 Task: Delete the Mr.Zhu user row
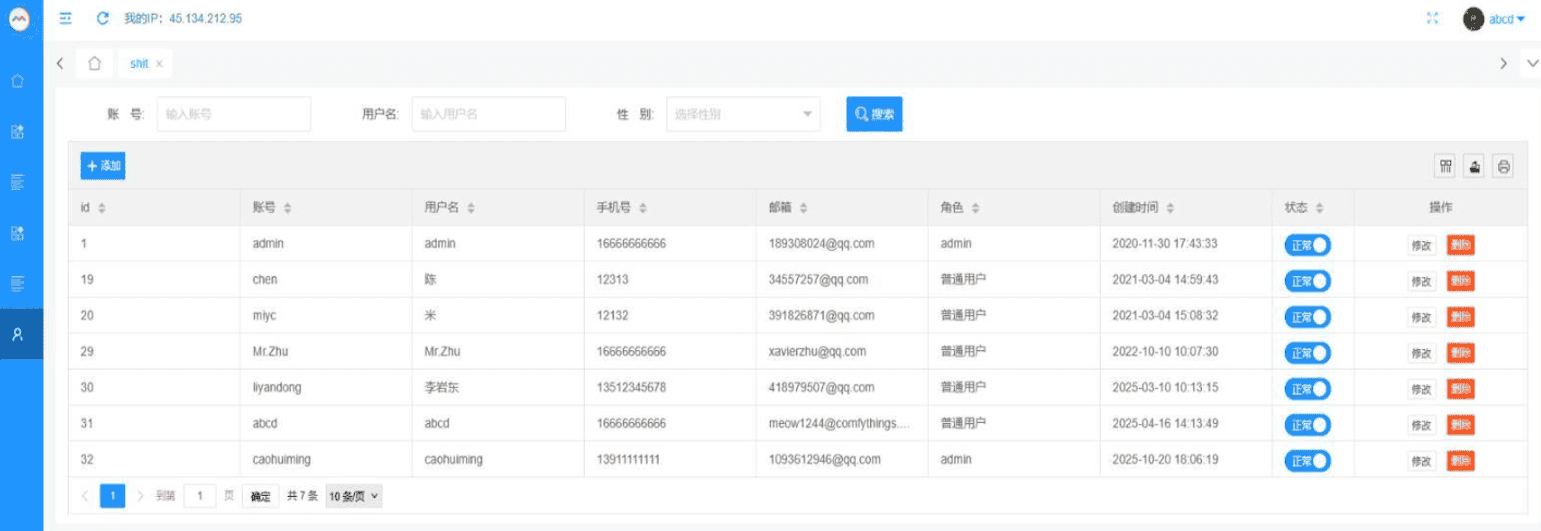pos(1460,353)
